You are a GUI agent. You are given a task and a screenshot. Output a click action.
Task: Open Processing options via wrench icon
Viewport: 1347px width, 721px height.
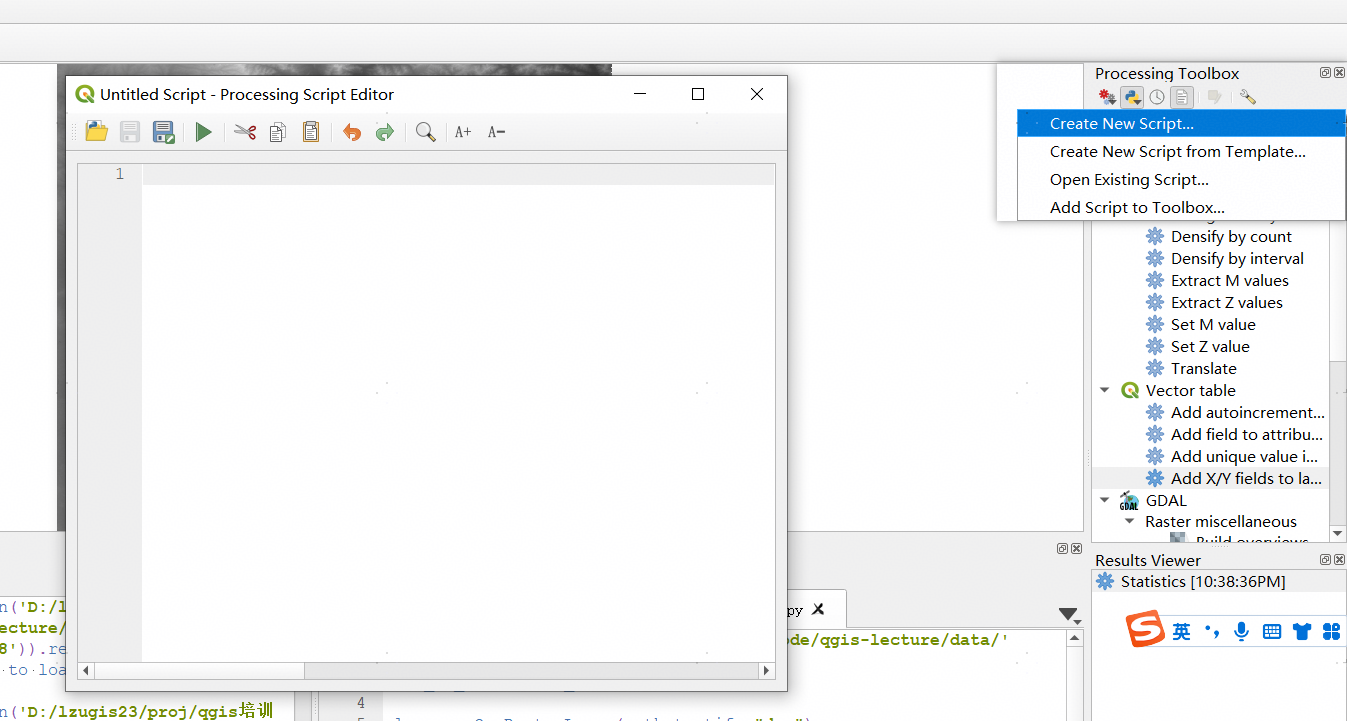(1247, 97)
